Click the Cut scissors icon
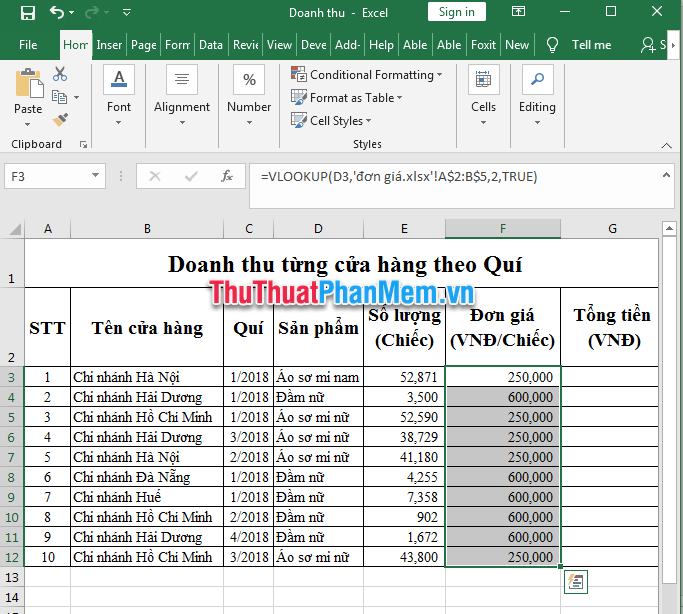 pyautogui.click(x=60, y=74)
